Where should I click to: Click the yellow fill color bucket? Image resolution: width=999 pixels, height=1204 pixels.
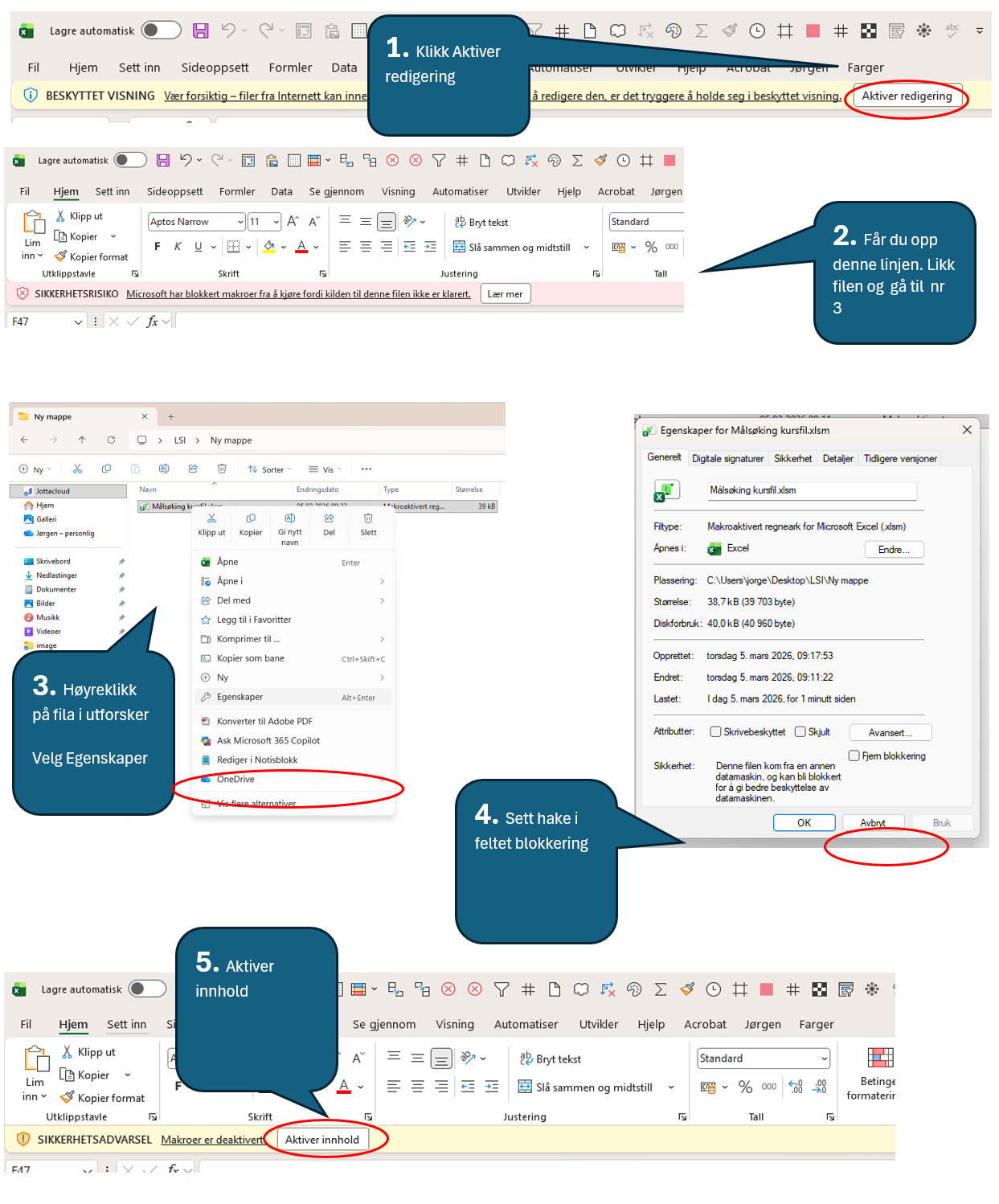(269, 247)
